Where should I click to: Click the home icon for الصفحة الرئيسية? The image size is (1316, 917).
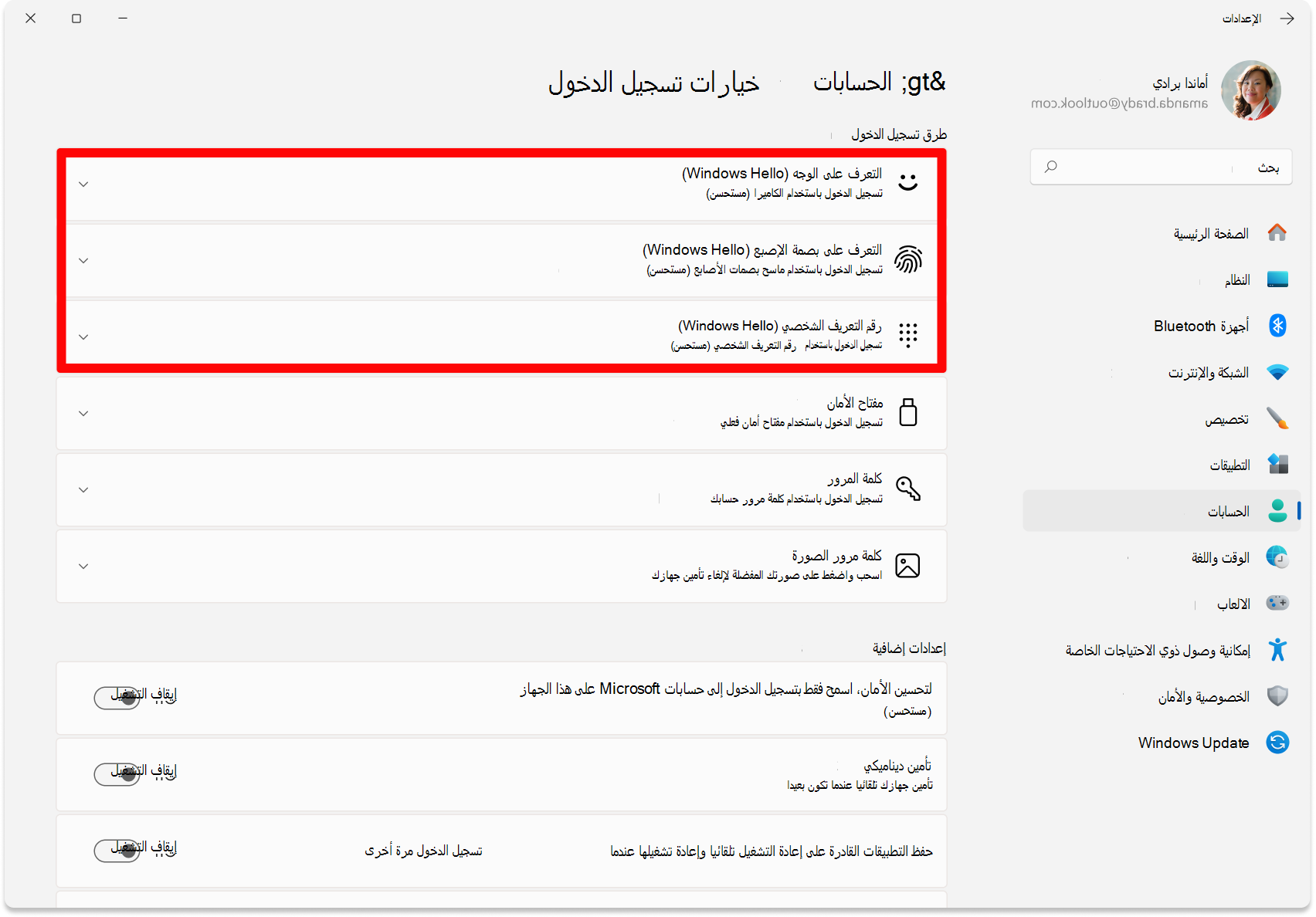(x=1277, y=233)
